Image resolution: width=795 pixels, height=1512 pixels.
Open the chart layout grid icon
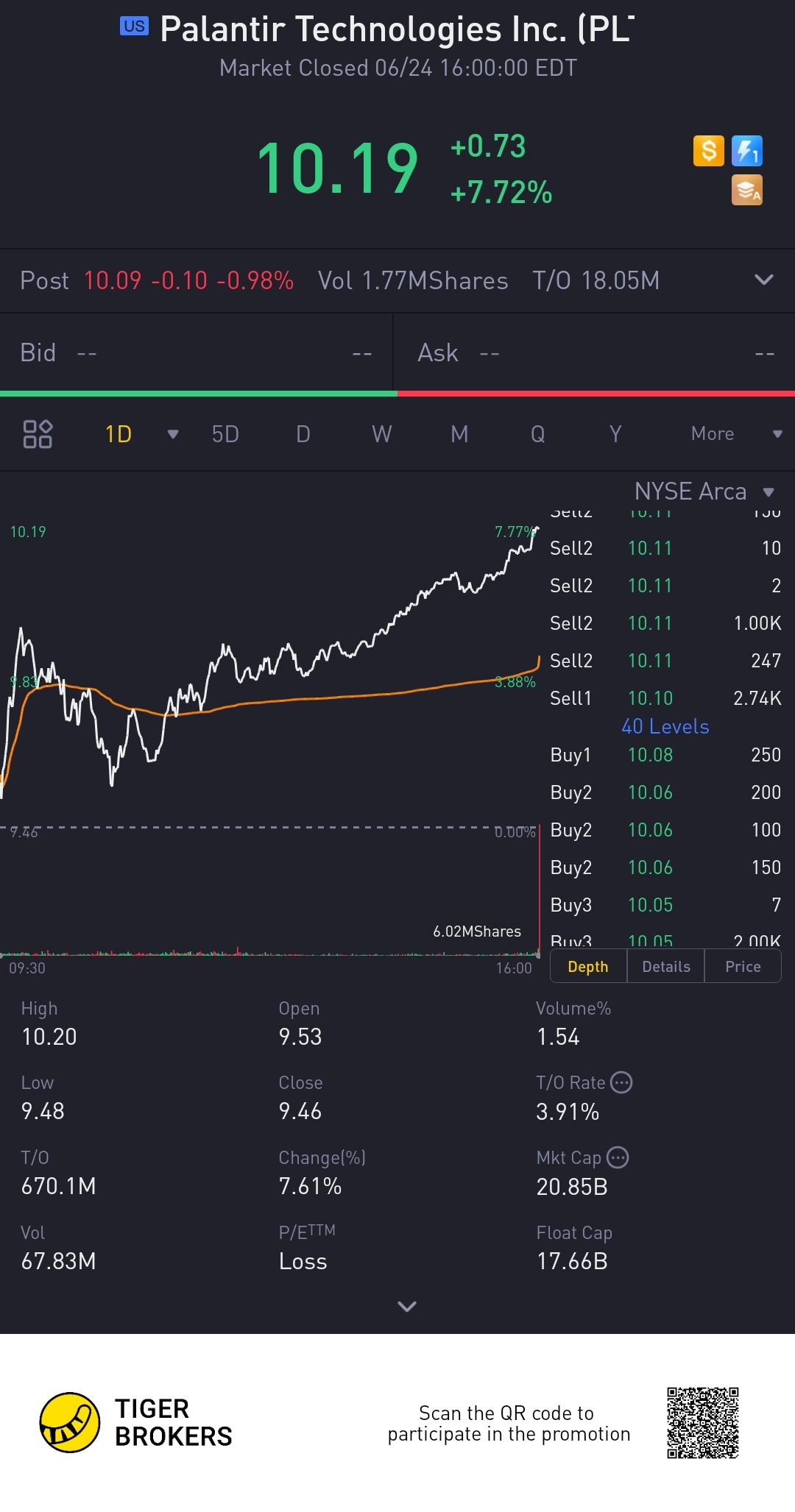click(38, 434)
